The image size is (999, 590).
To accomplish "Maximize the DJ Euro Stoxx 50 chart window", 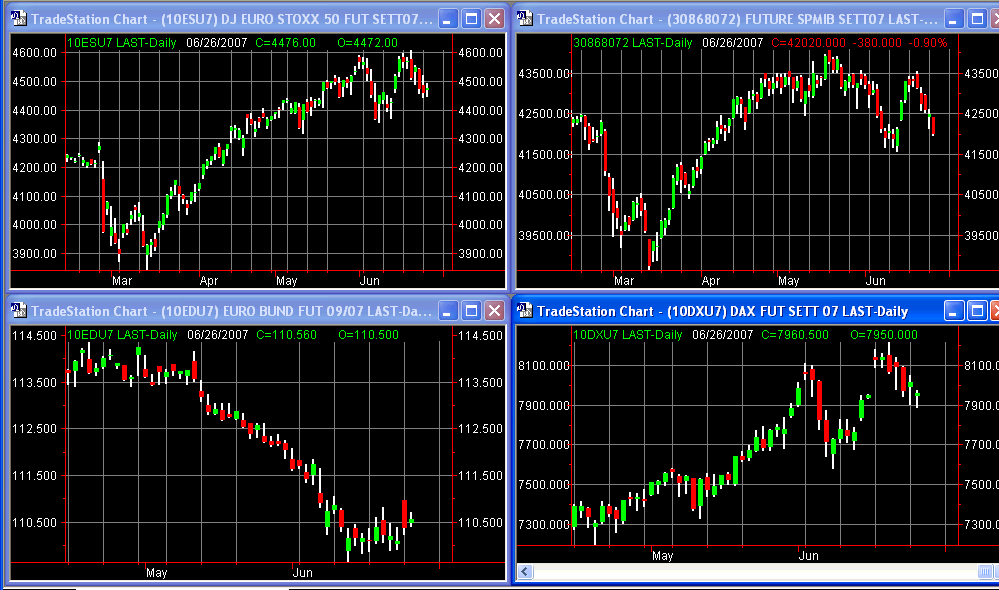I will pos(471,19).
